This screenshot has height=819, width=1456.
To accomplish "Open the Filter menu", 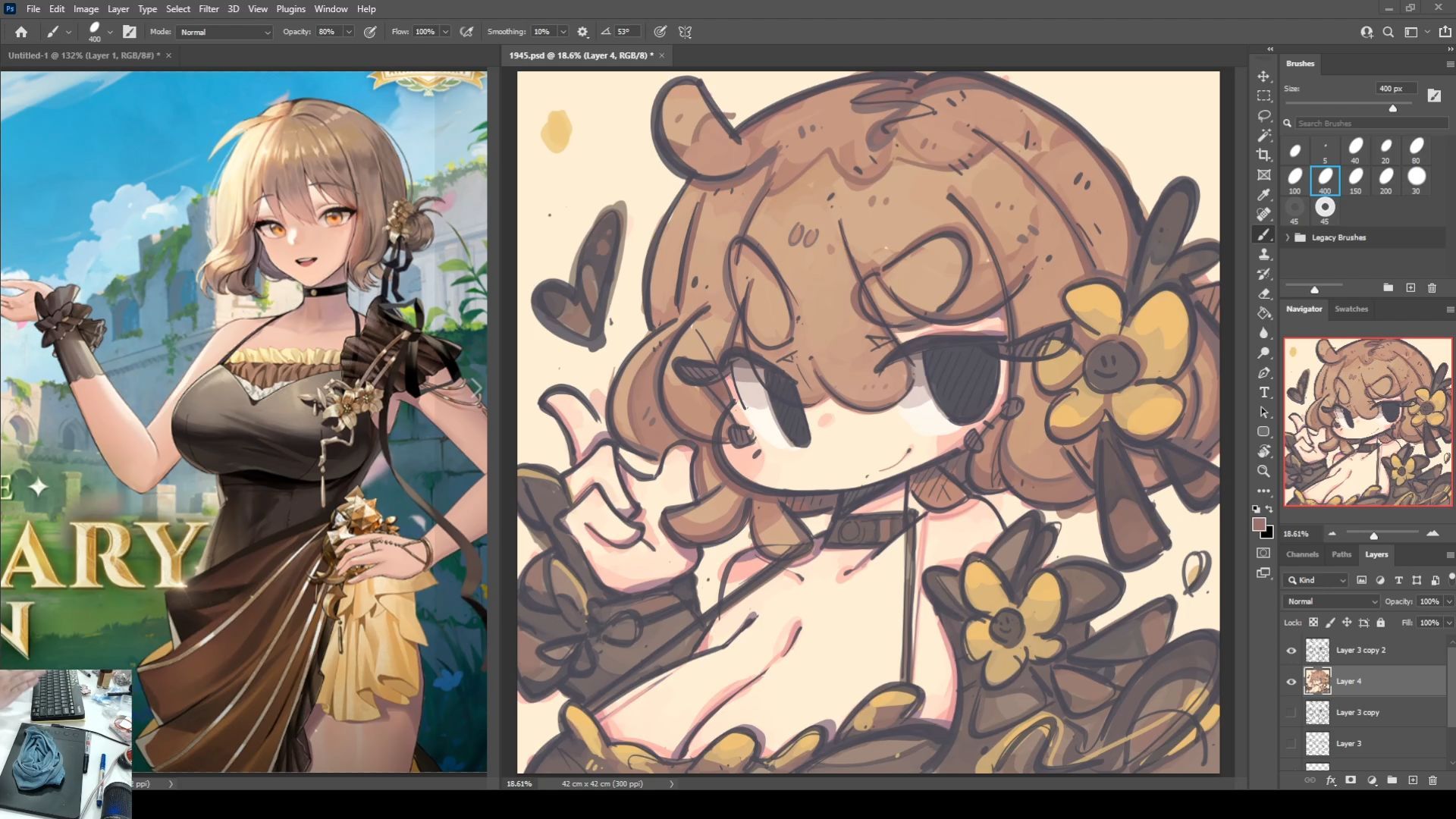I will (x=209, y=9).
